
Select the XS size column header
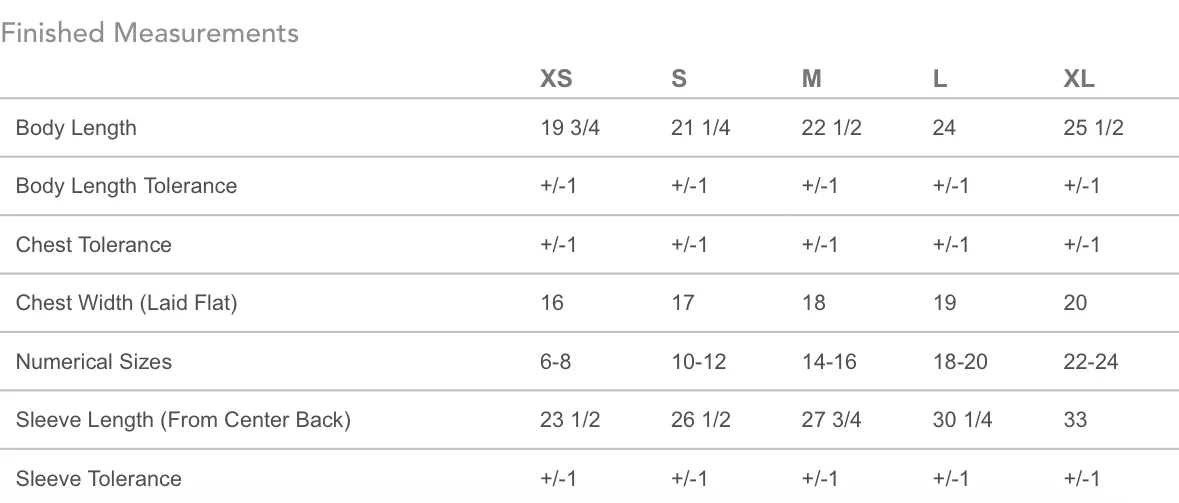[x=556, y=78]
